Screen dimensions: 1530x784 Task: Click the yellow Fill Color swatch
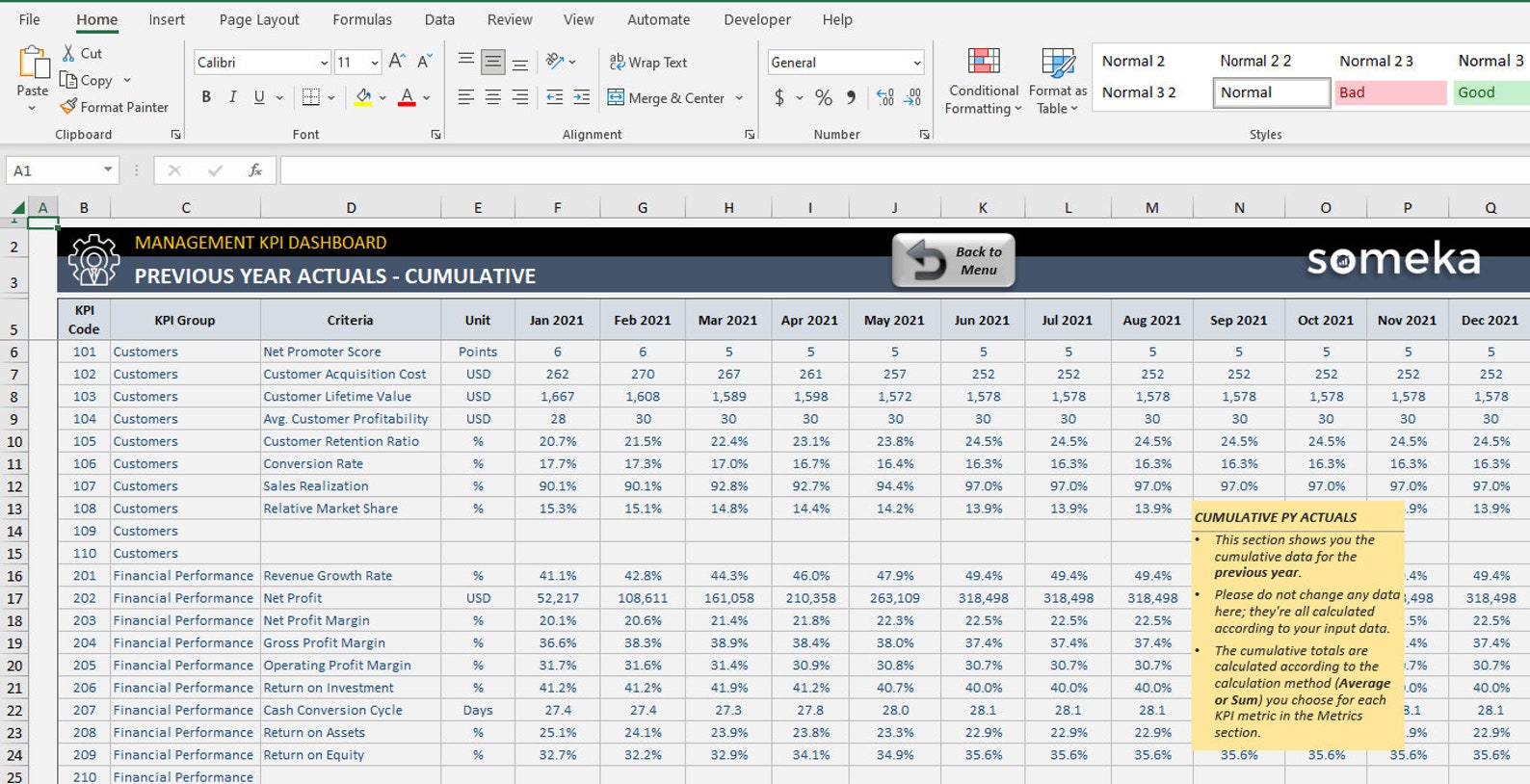pyautogui.click(x=363, y=97)
